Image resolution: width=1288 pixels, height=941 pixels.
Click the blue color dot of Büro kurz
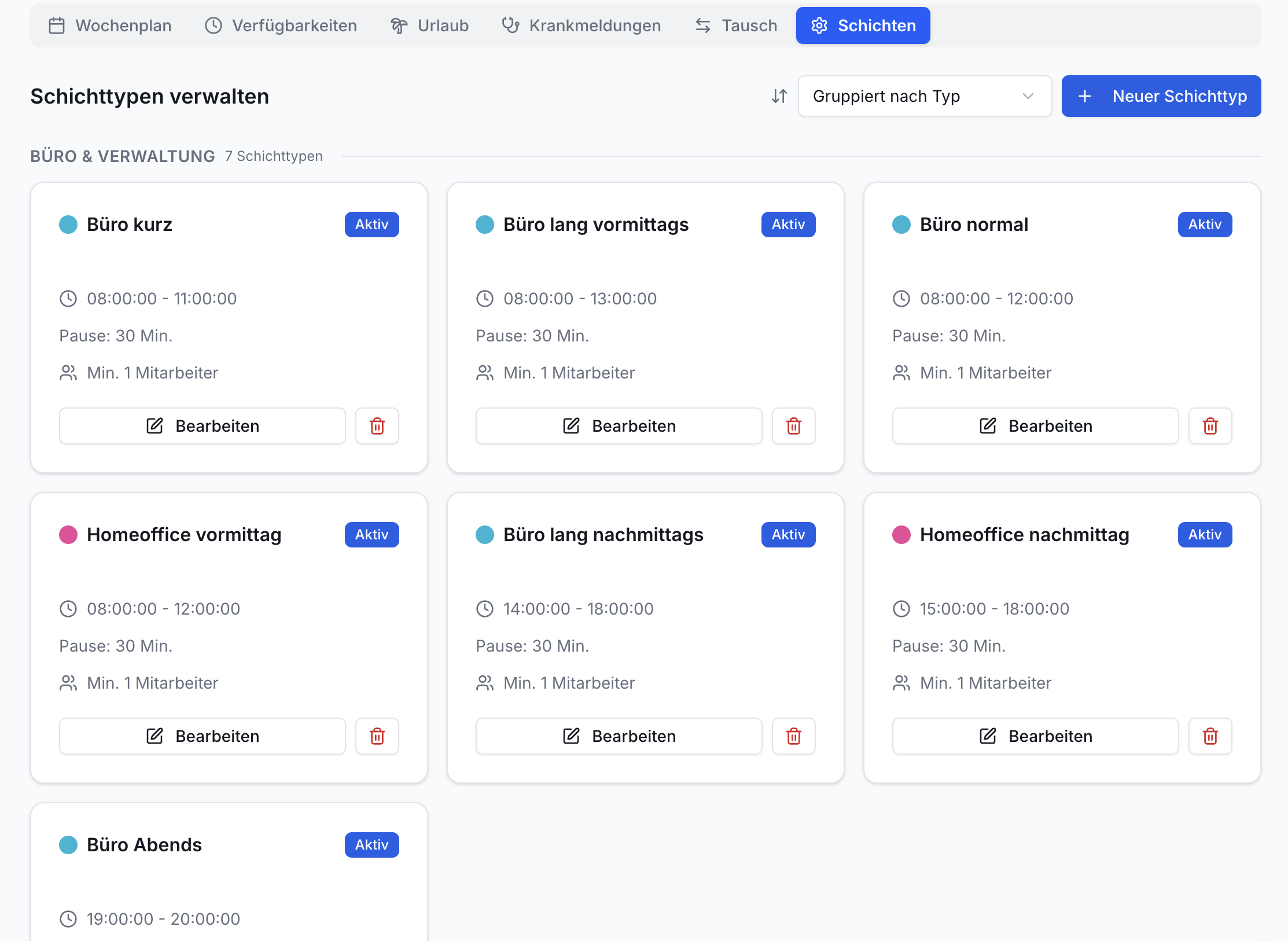coord(68,225)
